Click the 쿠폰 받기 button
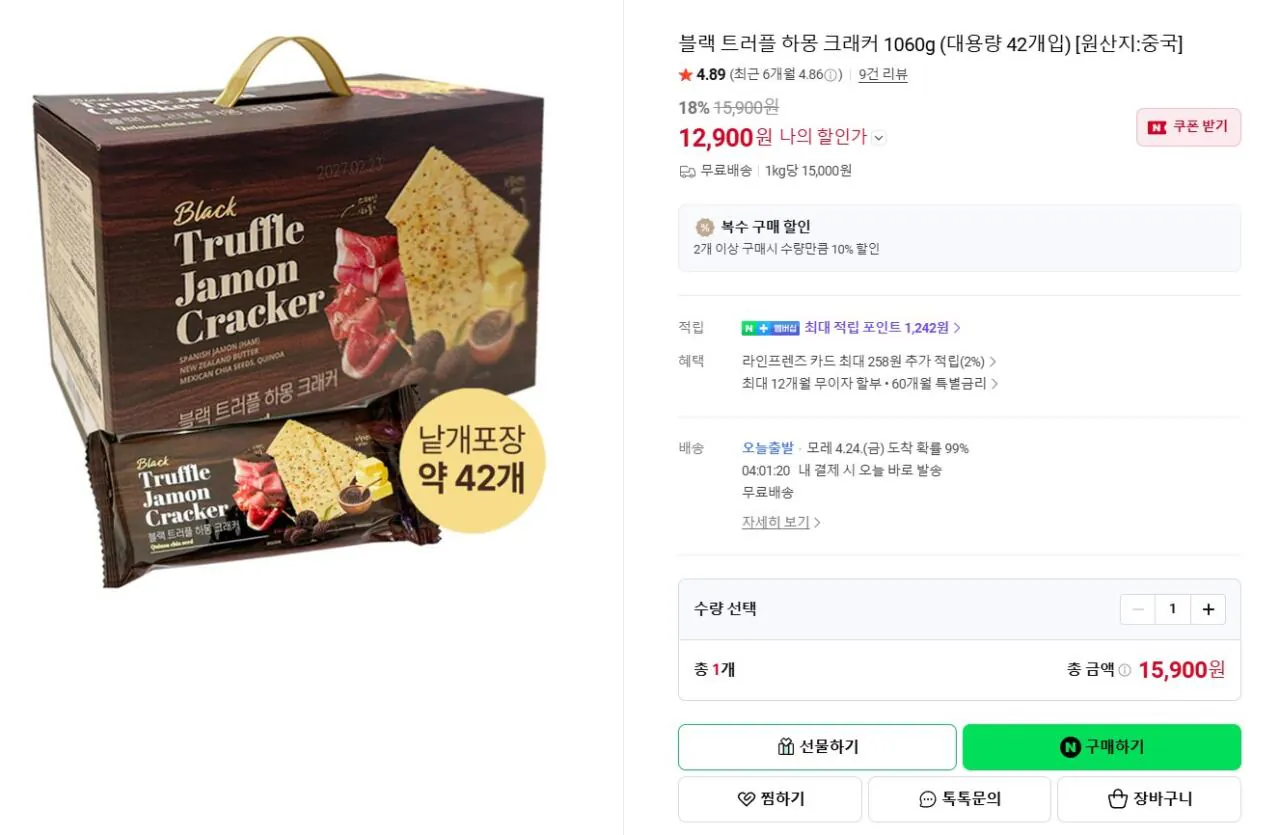Viewport: 1280px width, 835px height. pyautogui.click(x=1189, y=127)
